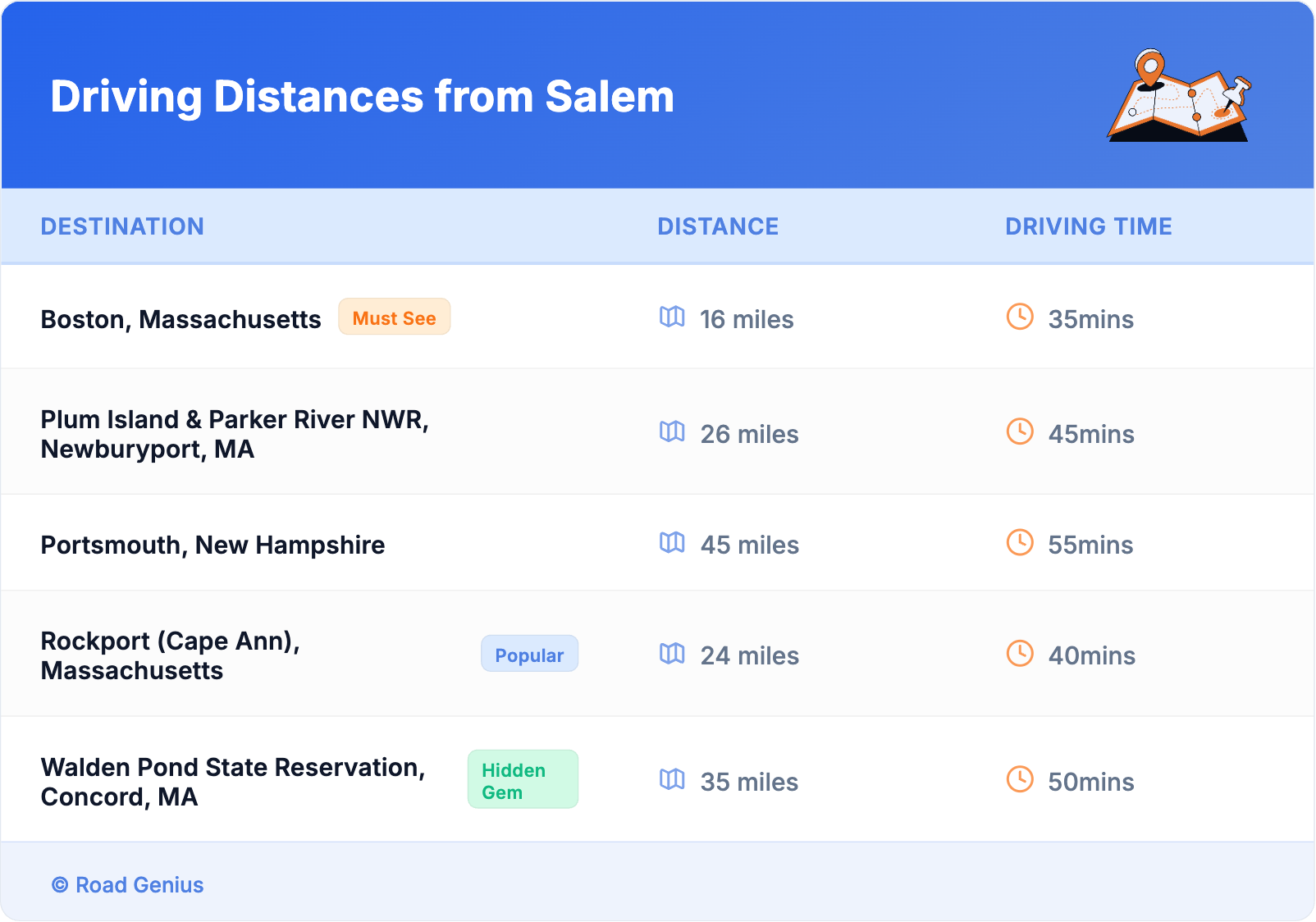The width and height of the screenshot is (1316, 922).
Task: Click the map illustration in the header
Action: click(x=1180, y=97)
